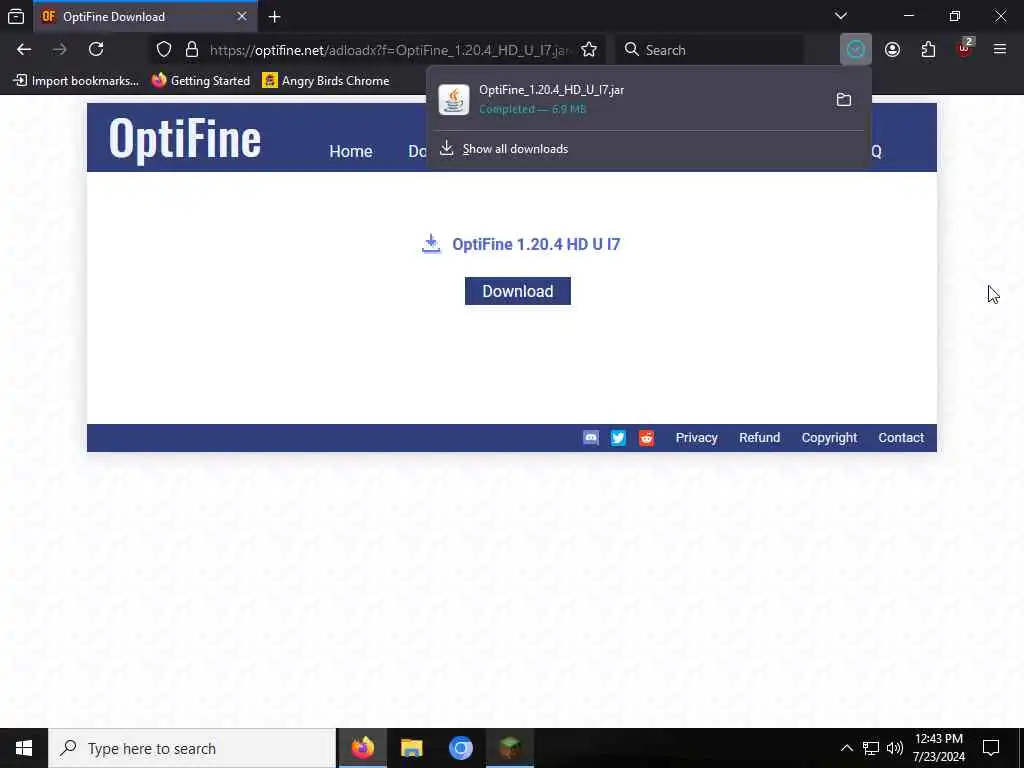Show downloaded file in folder
1024x768 pixels.
844,99
